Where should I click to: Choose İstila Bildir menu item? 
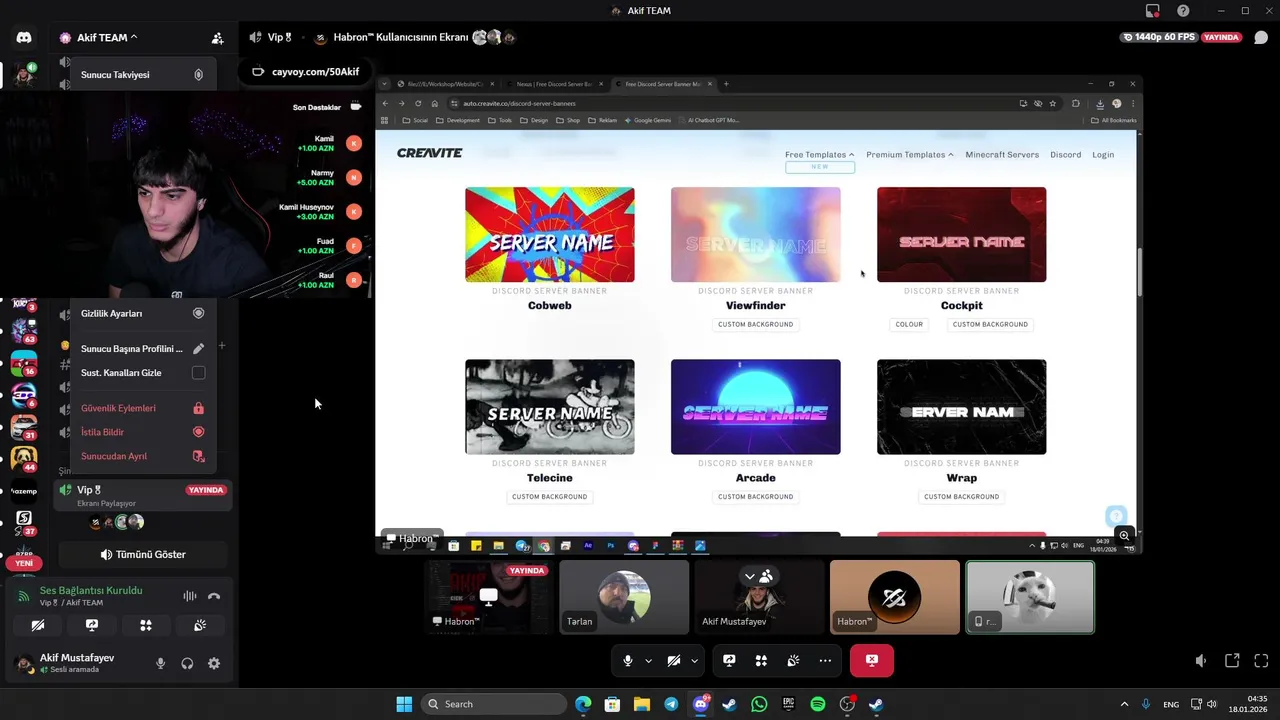pyautogui.click(x=142, y=432)
